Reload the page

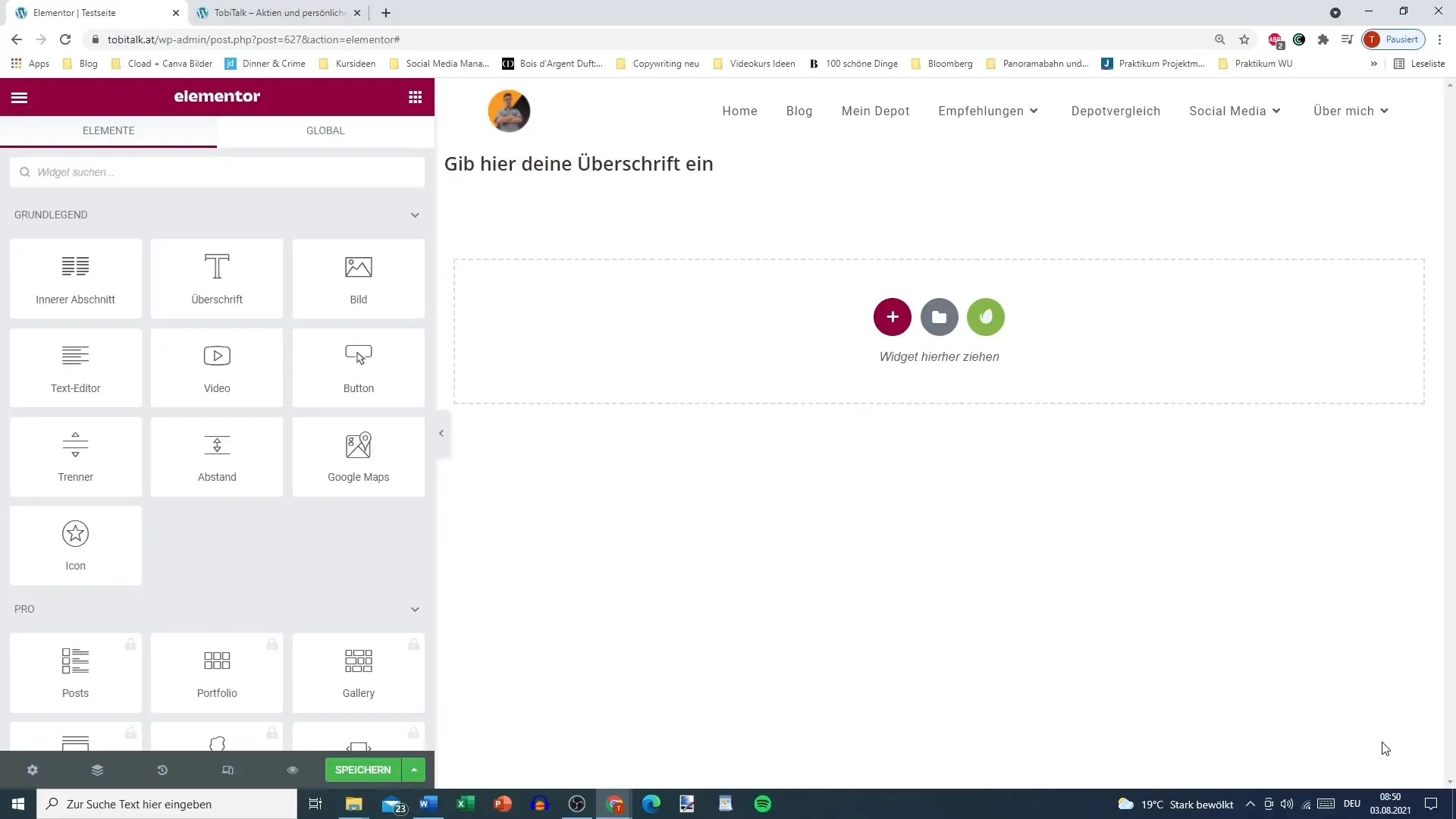tap(65, 39)
